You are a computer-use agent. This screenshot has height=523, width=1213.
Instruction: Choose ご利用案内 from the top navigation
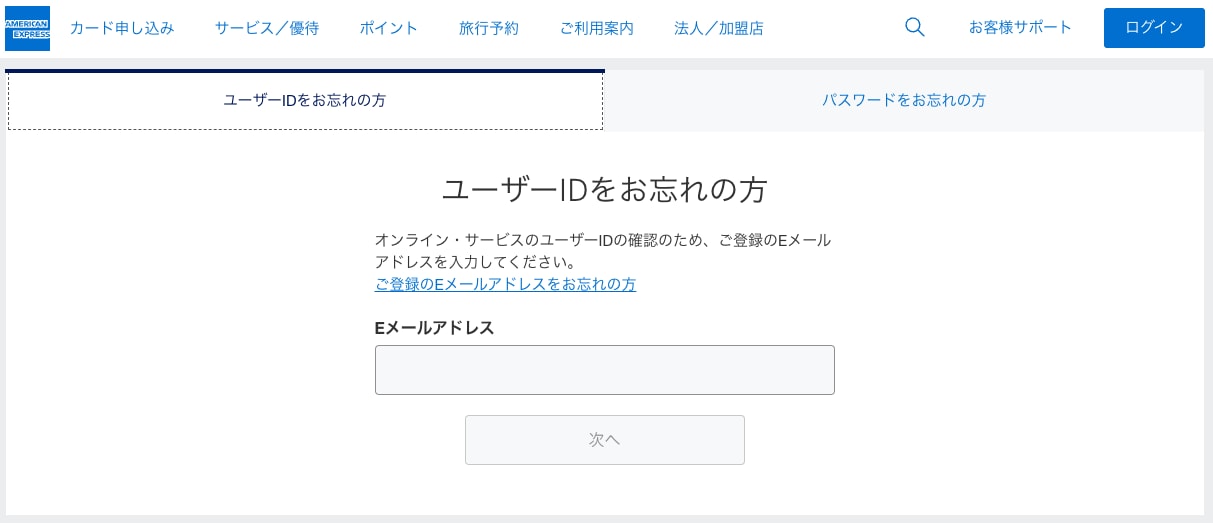597,28
